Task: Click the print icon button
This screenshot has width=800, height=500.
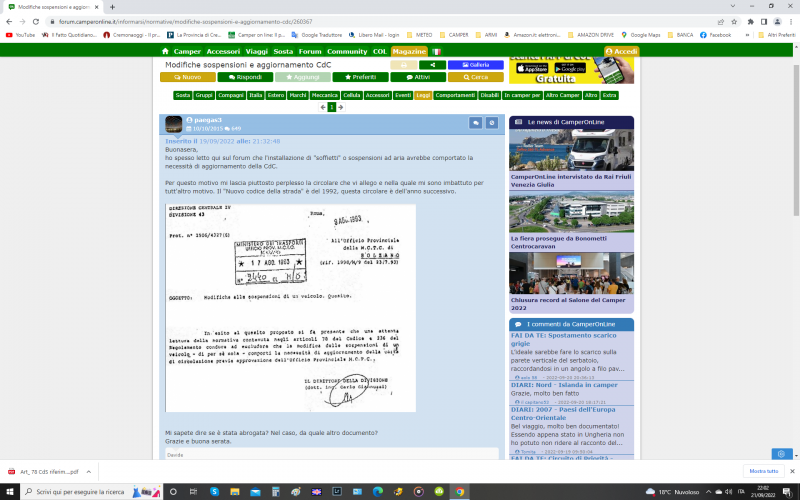Action: click(x=403, y=64)
